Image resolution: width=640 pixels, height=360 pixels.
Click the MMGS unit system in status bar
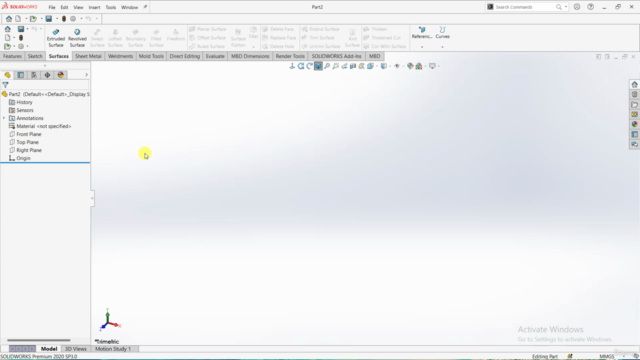tap(607, 356)
